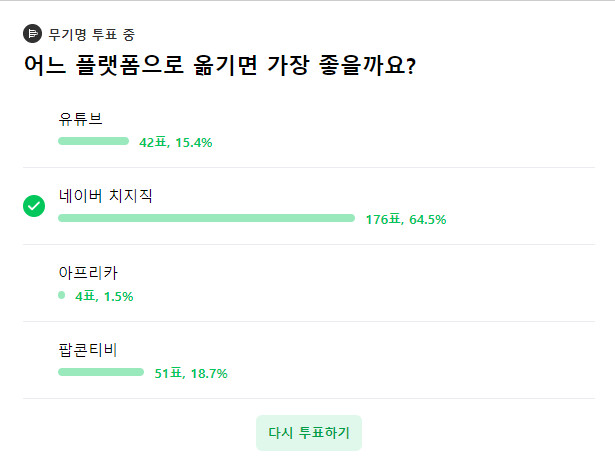Click the 176표, 64.5% result text
The image size is (615, 471).
(x=406, y=219)
